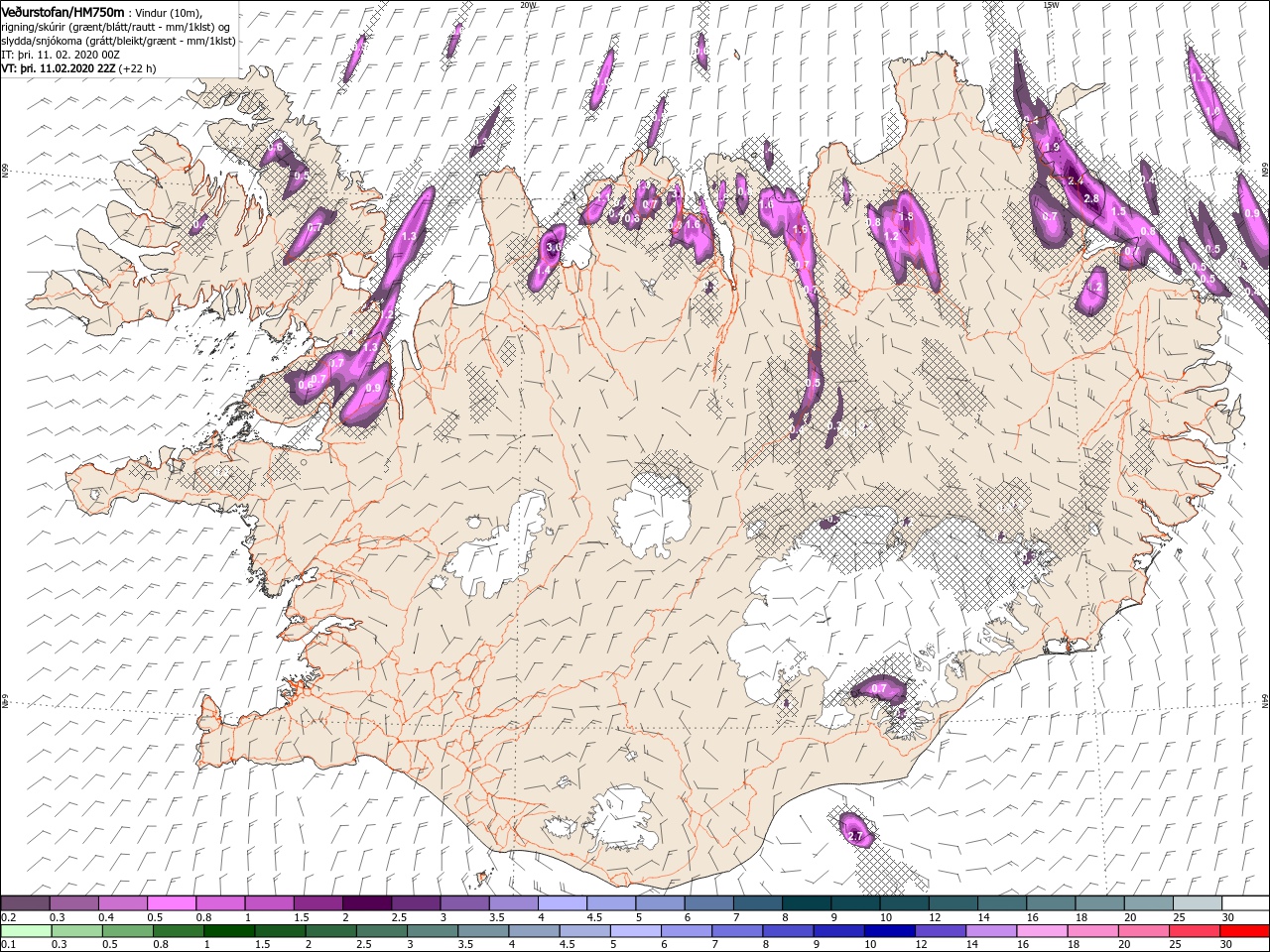Select the 25 pale grey swatch, upper legend

(1197, 903)
